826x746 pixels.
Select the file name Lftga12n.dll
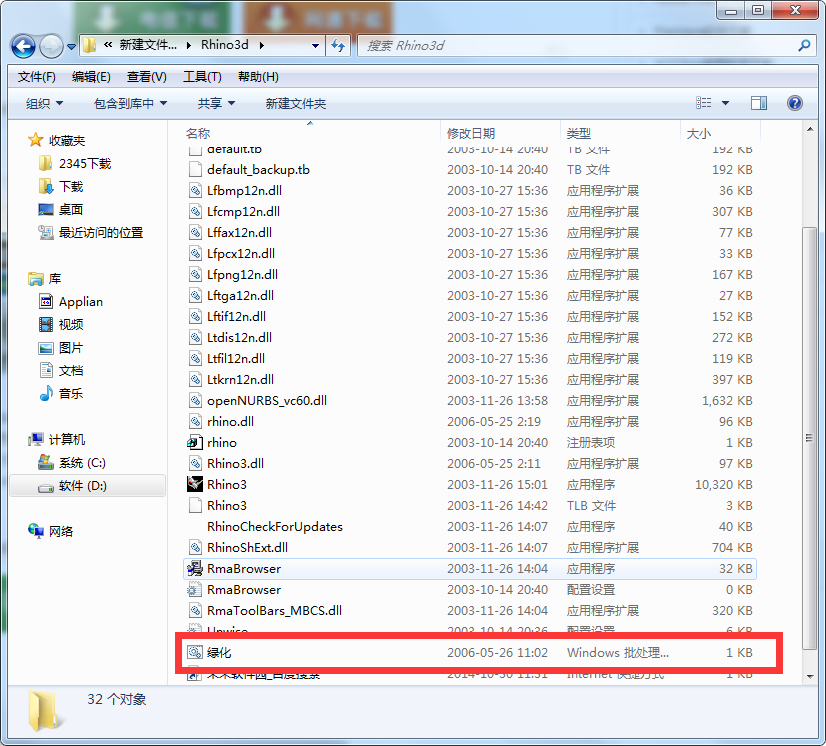coord(240,296)
